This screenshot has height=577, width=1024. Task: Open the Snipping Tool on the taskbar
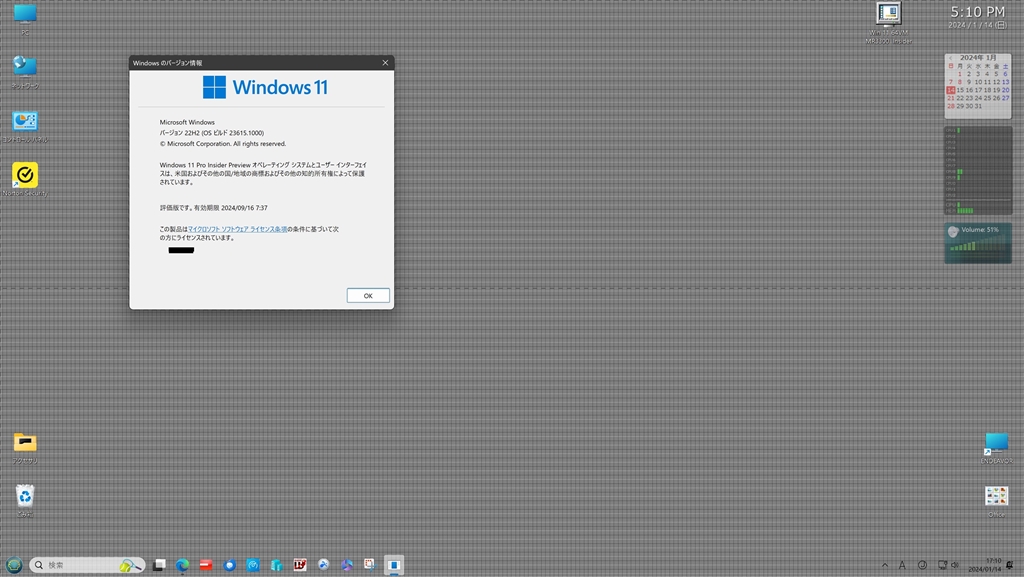tap(370, 565)
